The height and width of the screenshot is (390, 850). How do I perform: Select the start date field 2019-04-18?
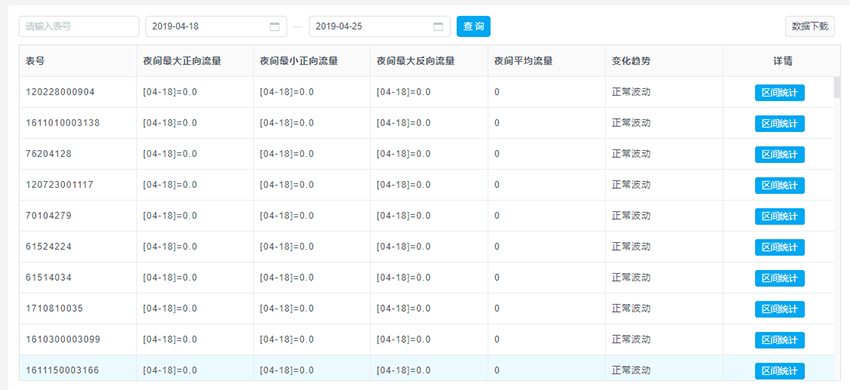click(x=216, y=27)
